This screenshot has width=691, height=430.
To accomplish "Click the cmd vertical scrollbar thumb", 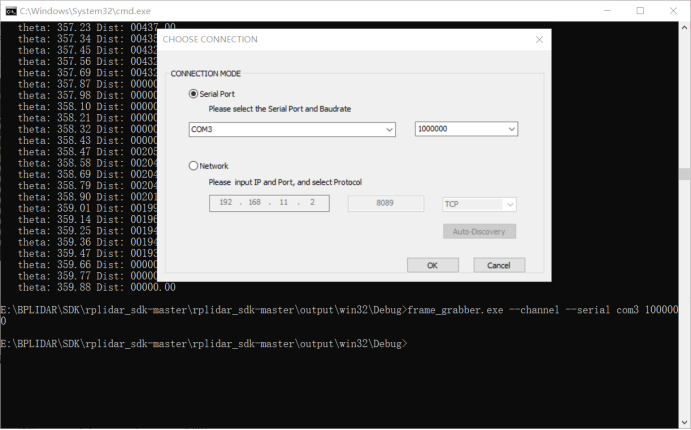I will (684, 174).
